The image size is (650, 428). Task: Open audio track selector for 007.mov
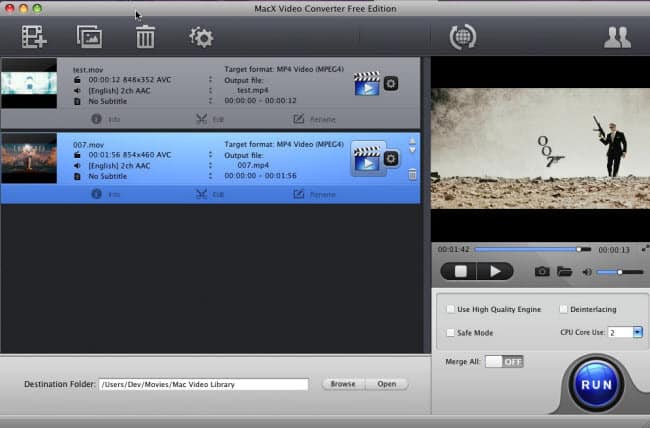point(210,165)
